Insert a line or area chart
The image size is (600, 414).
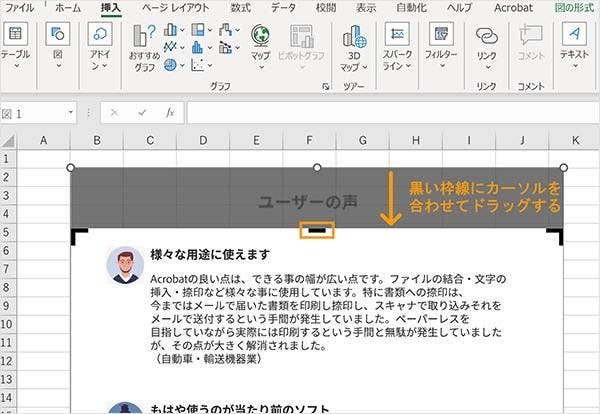170,47
